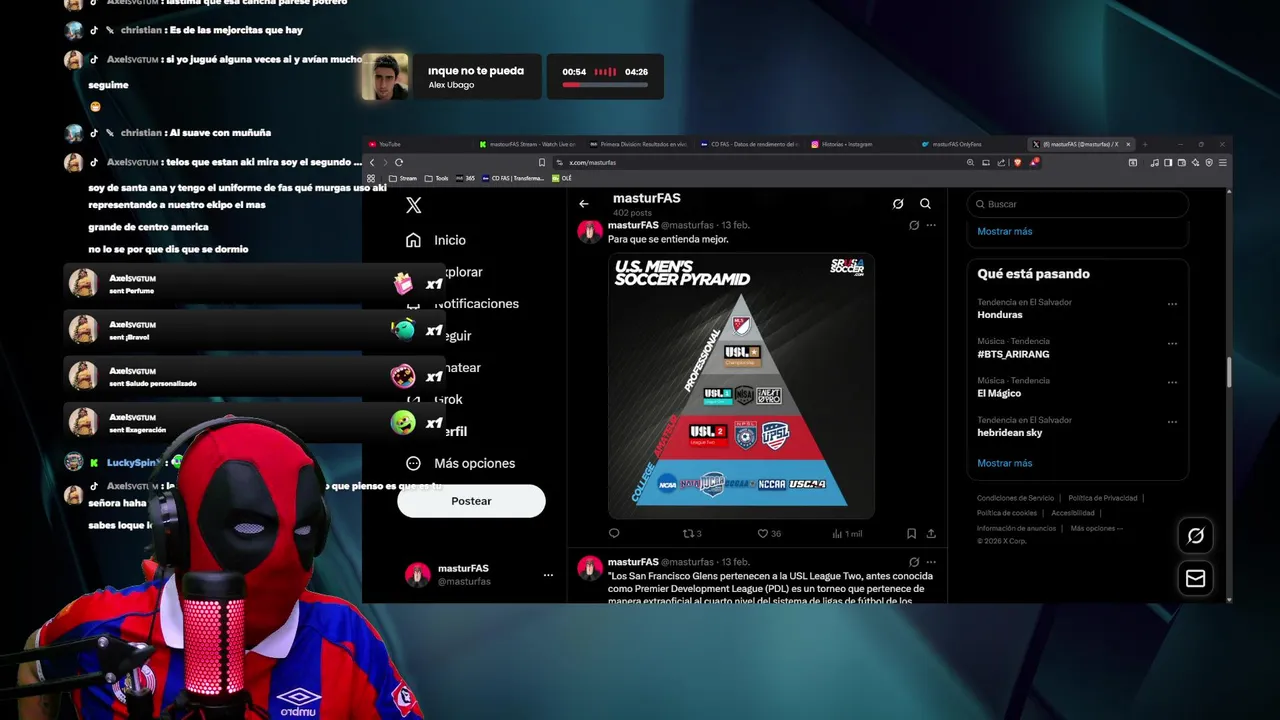Reload the page in browser
The height and width of the screenshot is (720, 1280).
click(399, 162)
